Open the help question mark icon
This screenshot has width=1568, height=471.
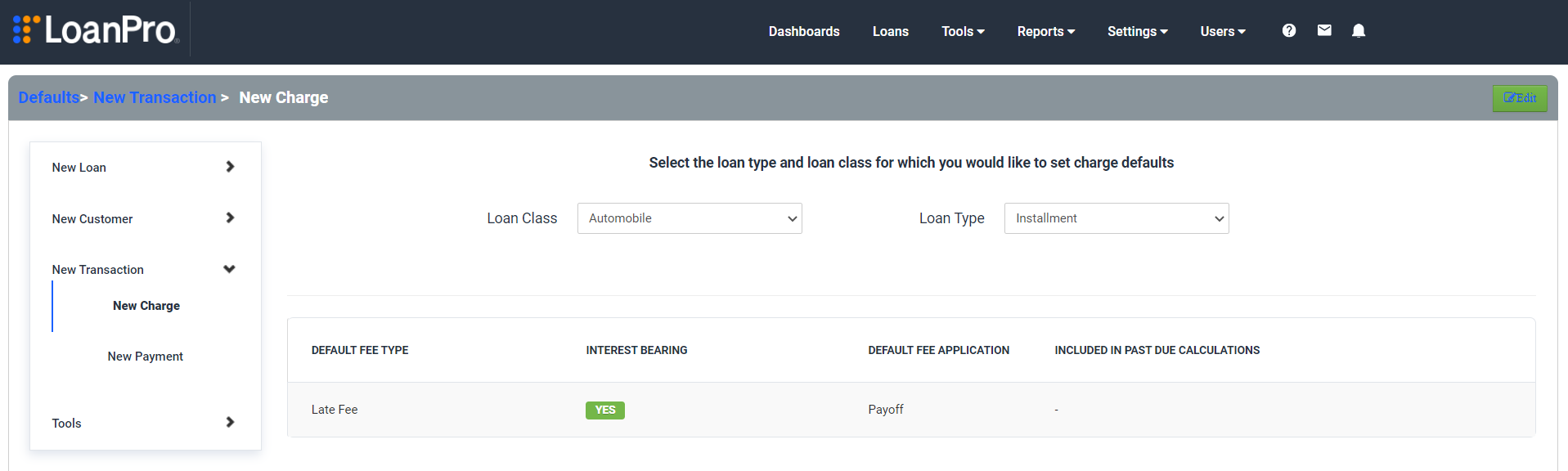tap(1289, 30)
